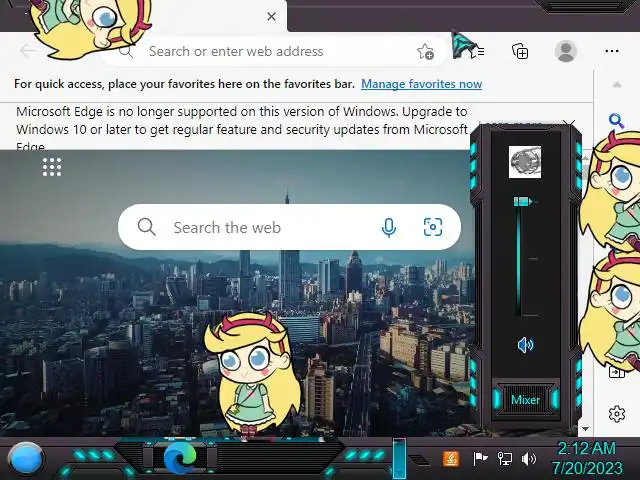Viewport: 640px width, 480px height.
Task: Open the profile avatar icon
Action: [566, 51]
